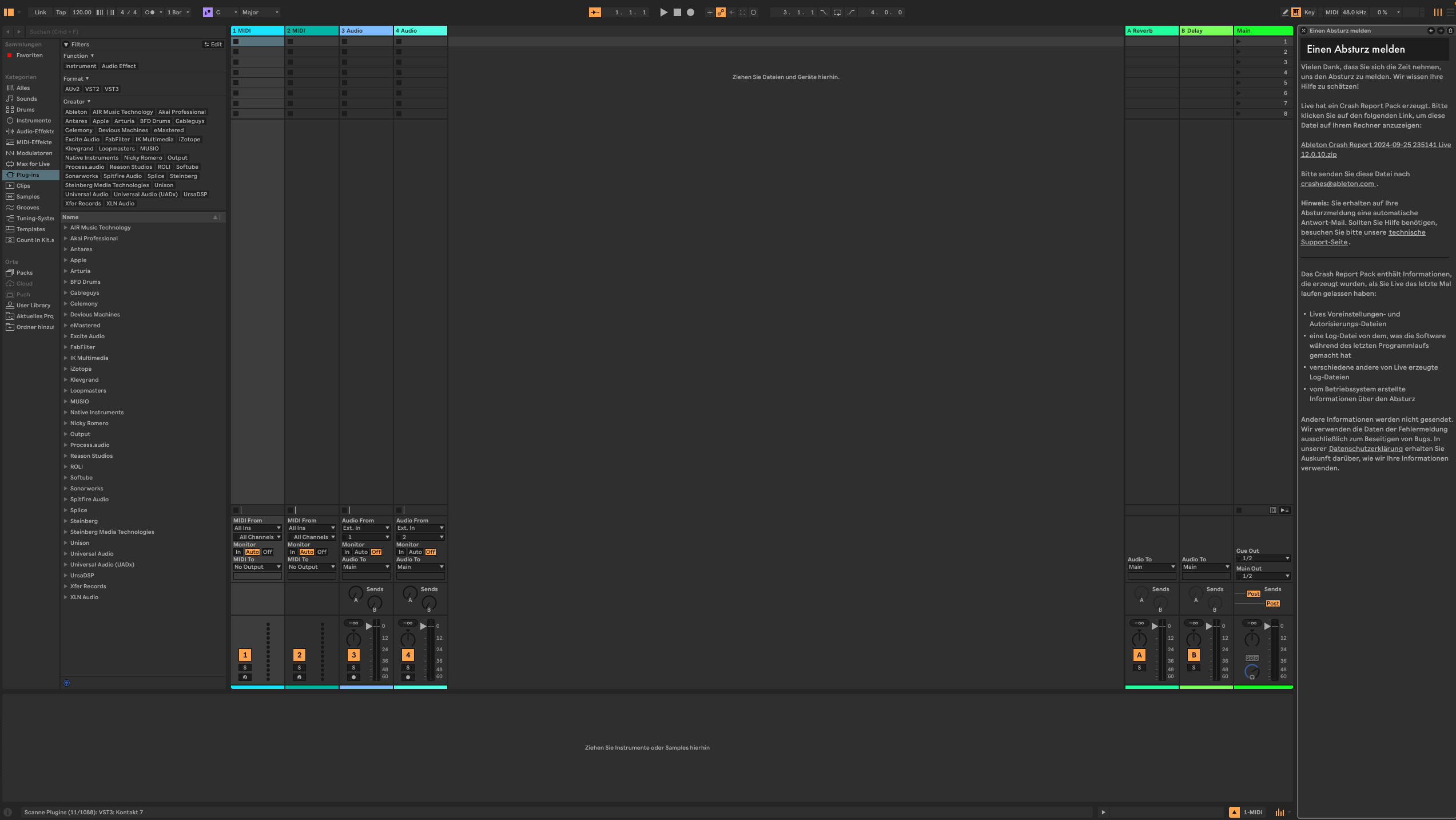Screen dimensions: 1456x820
Task: Open scale name Major dropdown
Action: tap(260, 12)
